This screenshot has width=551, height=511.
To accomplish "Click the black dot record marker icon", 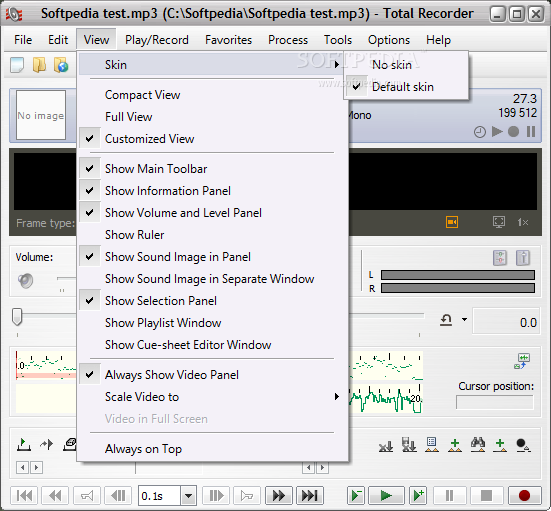I will 523,445.
